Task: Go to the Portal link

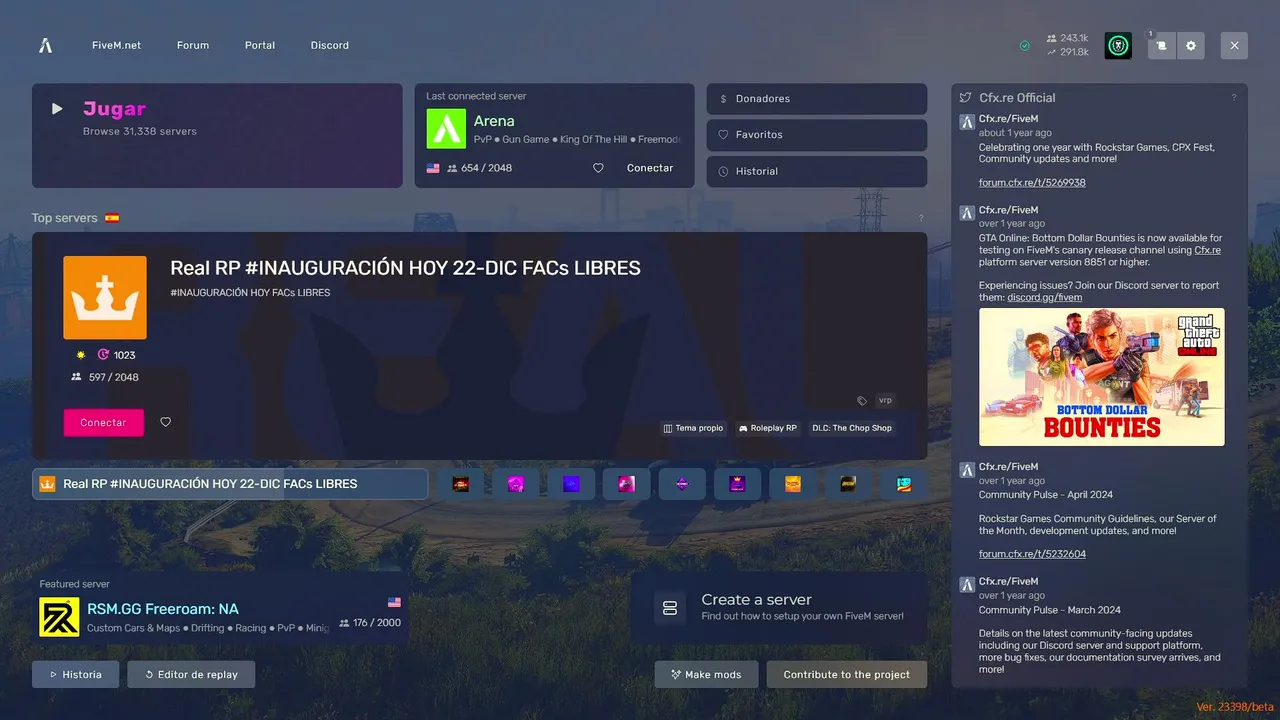Action: coord(260,45)
